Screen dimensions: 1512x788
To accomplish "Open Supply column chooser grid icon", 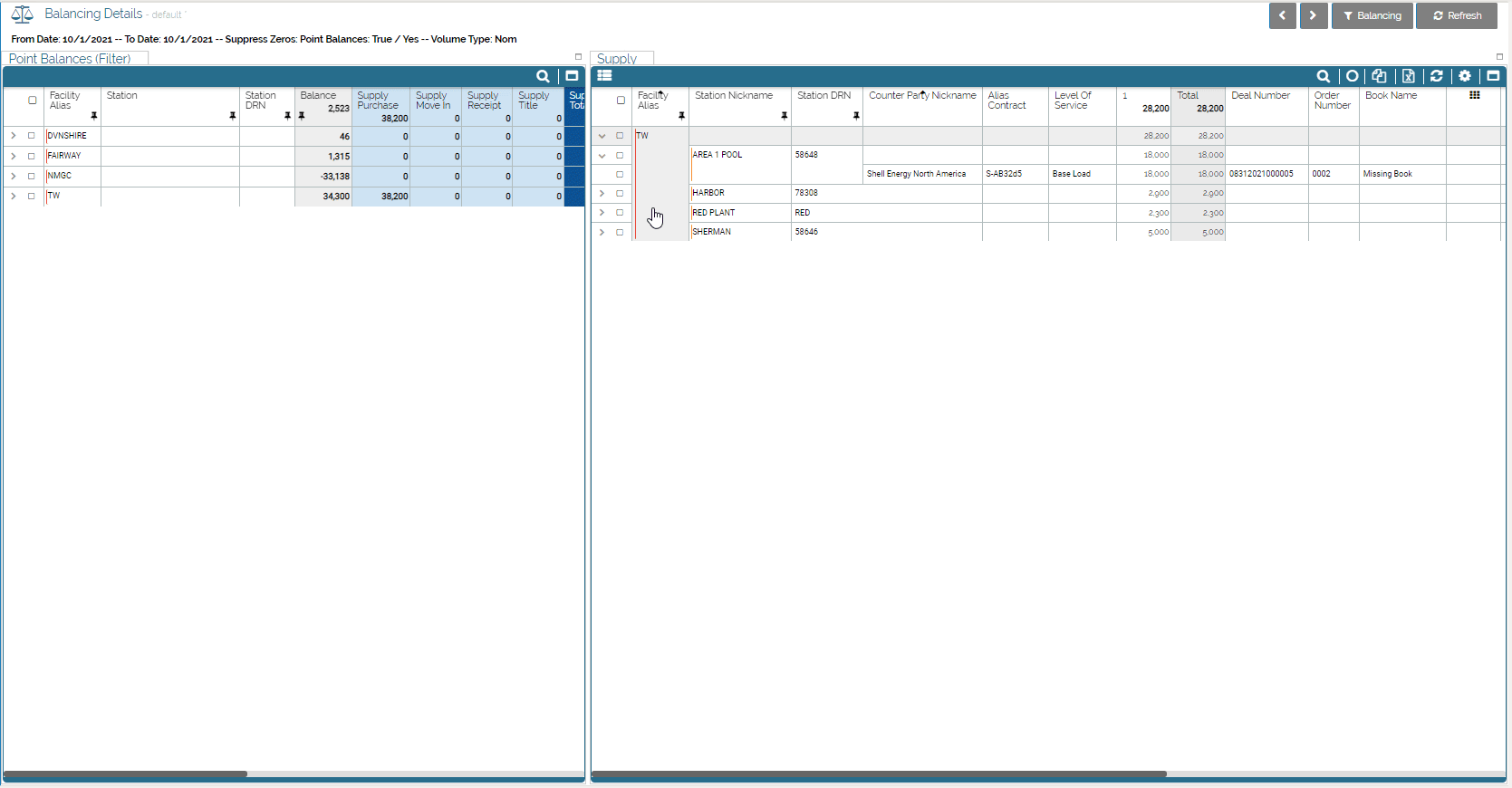I will click(x=1474, y=95).
